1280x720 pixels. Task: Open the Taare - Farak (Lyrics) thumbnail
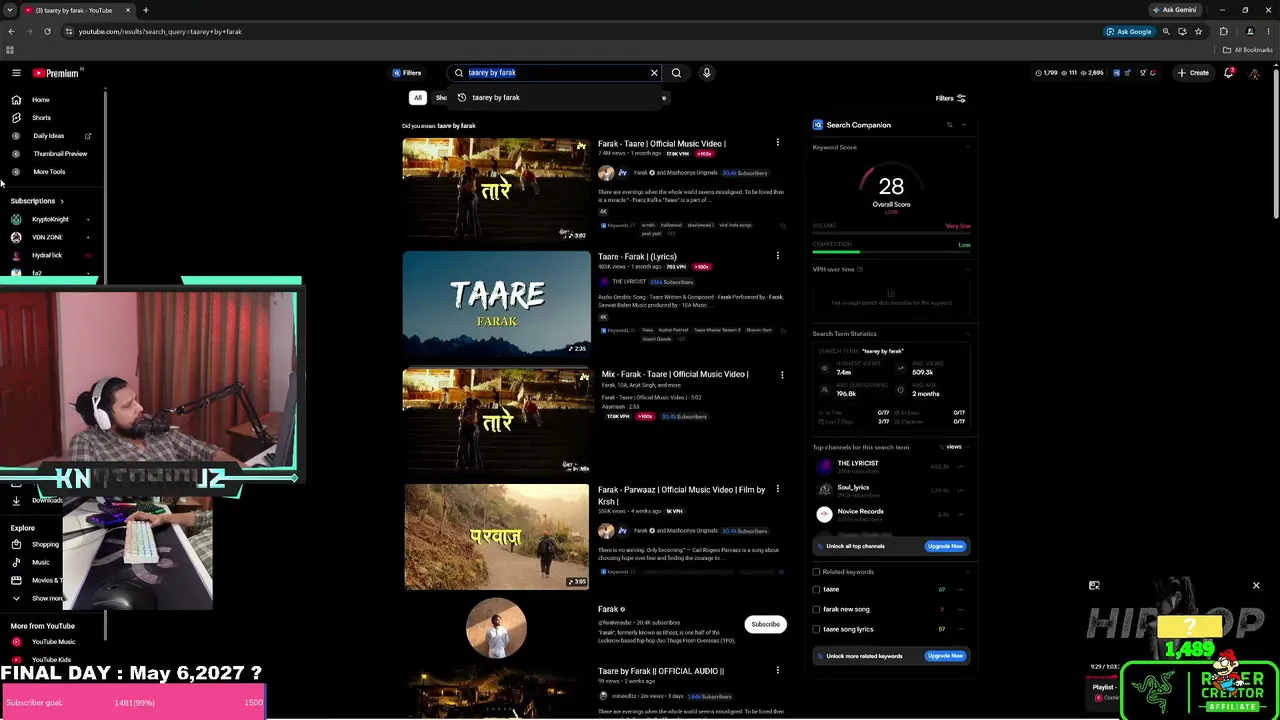(x=496, y=303)
